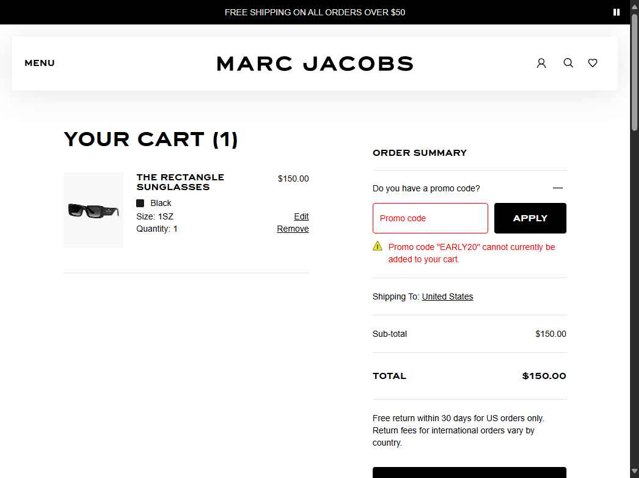Change shipping country from United States
The height and width of the screenshot is (478, 639).
click(x=447, y=297)
